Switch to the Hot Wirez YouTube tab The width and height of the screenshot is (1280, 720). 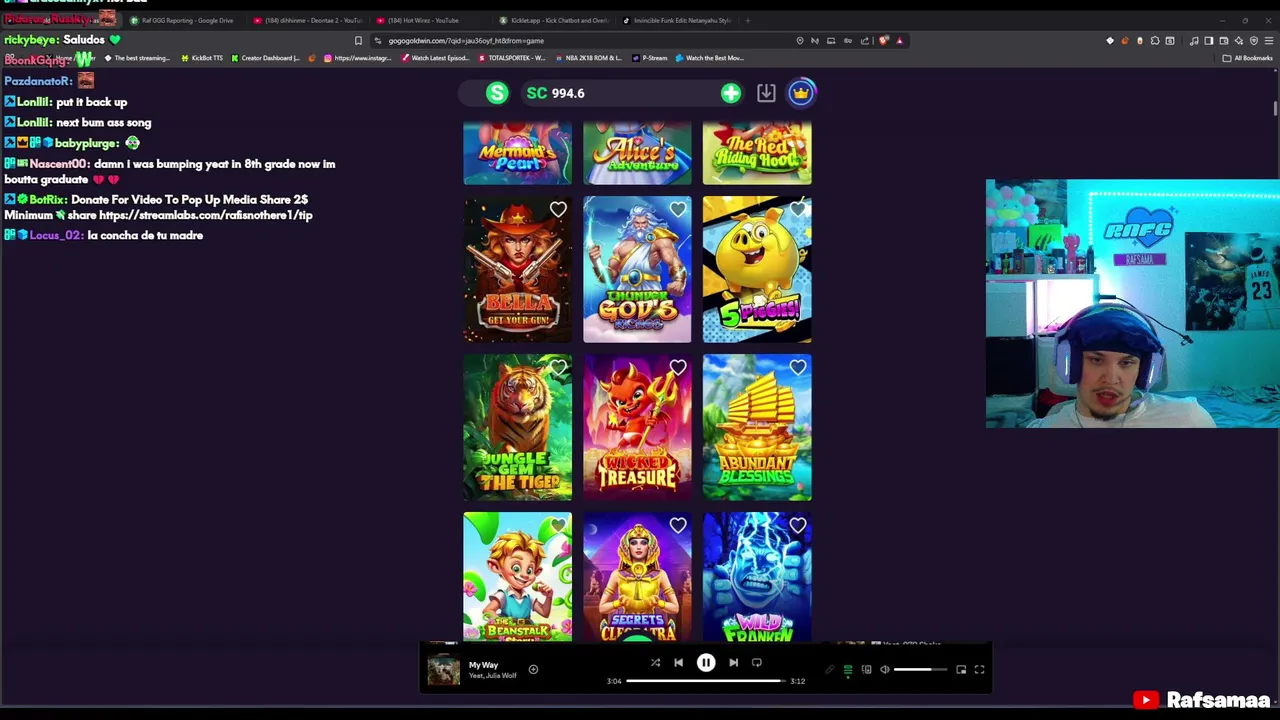tap(430, 20)
